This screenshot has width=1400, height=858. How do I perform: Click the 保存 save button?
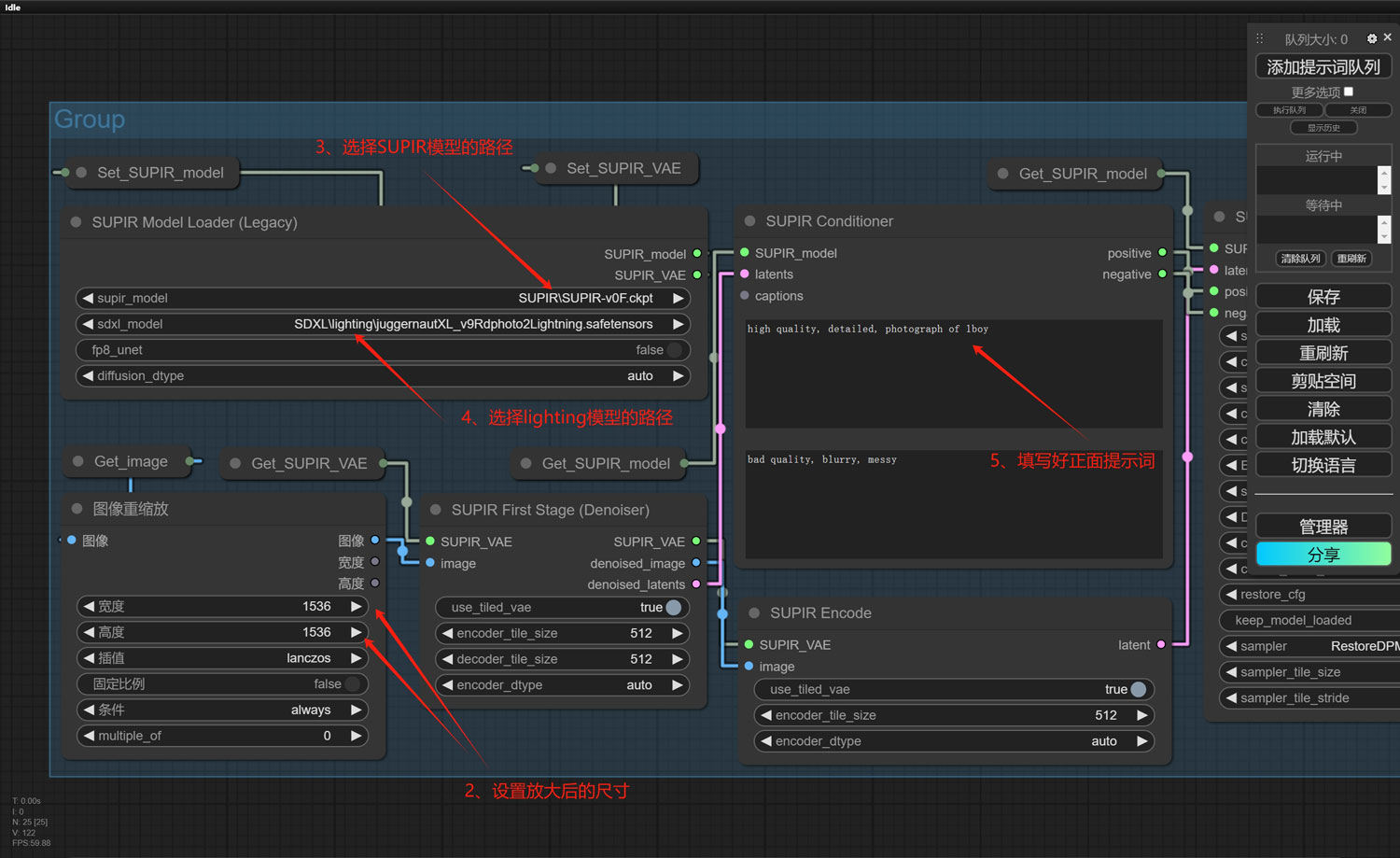(1323, 297)
